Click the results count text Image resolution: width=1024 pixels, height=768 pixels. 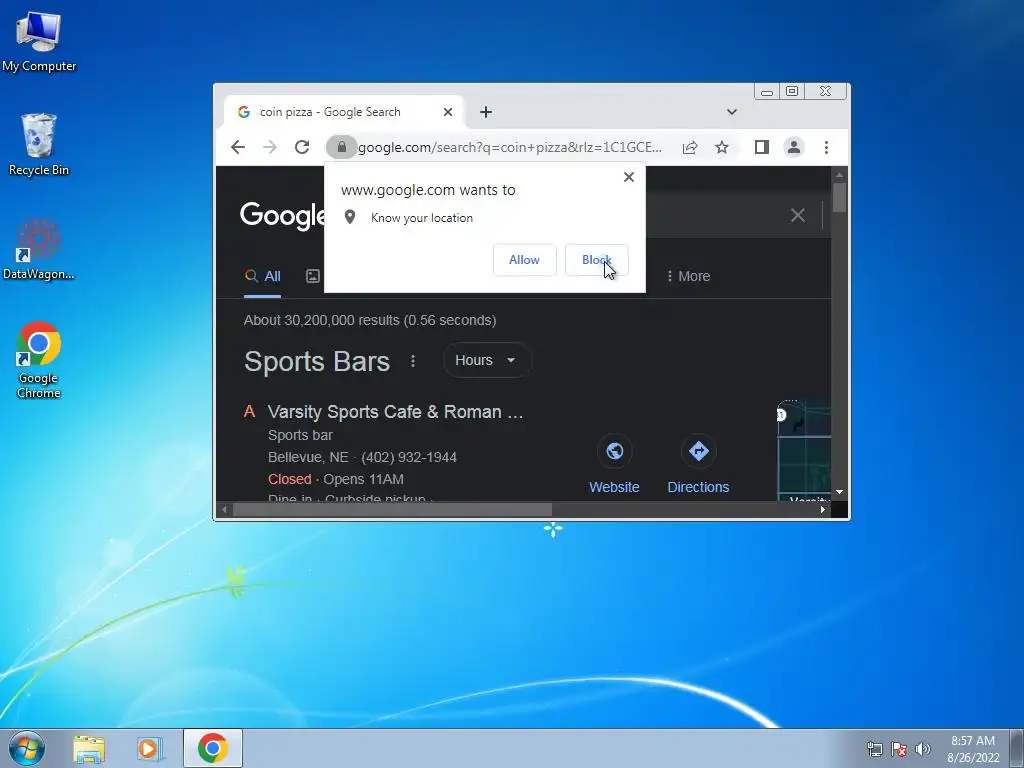(370, 320)
